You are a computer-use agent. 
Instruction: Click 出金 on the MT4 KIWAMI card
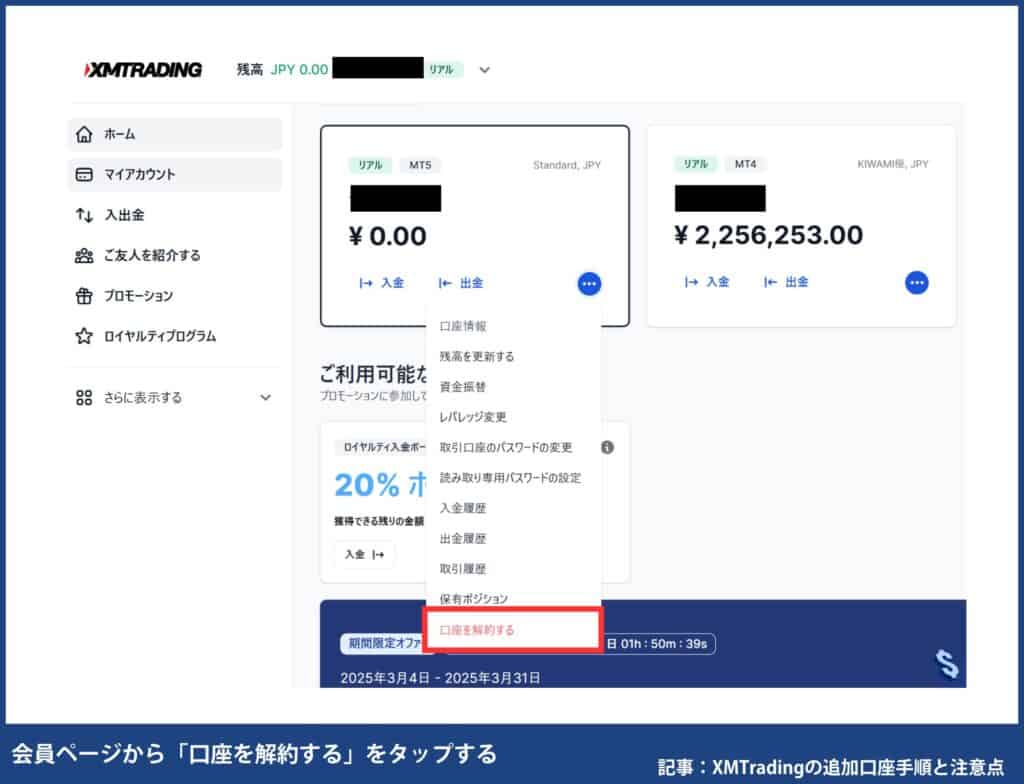pos(786,282)
